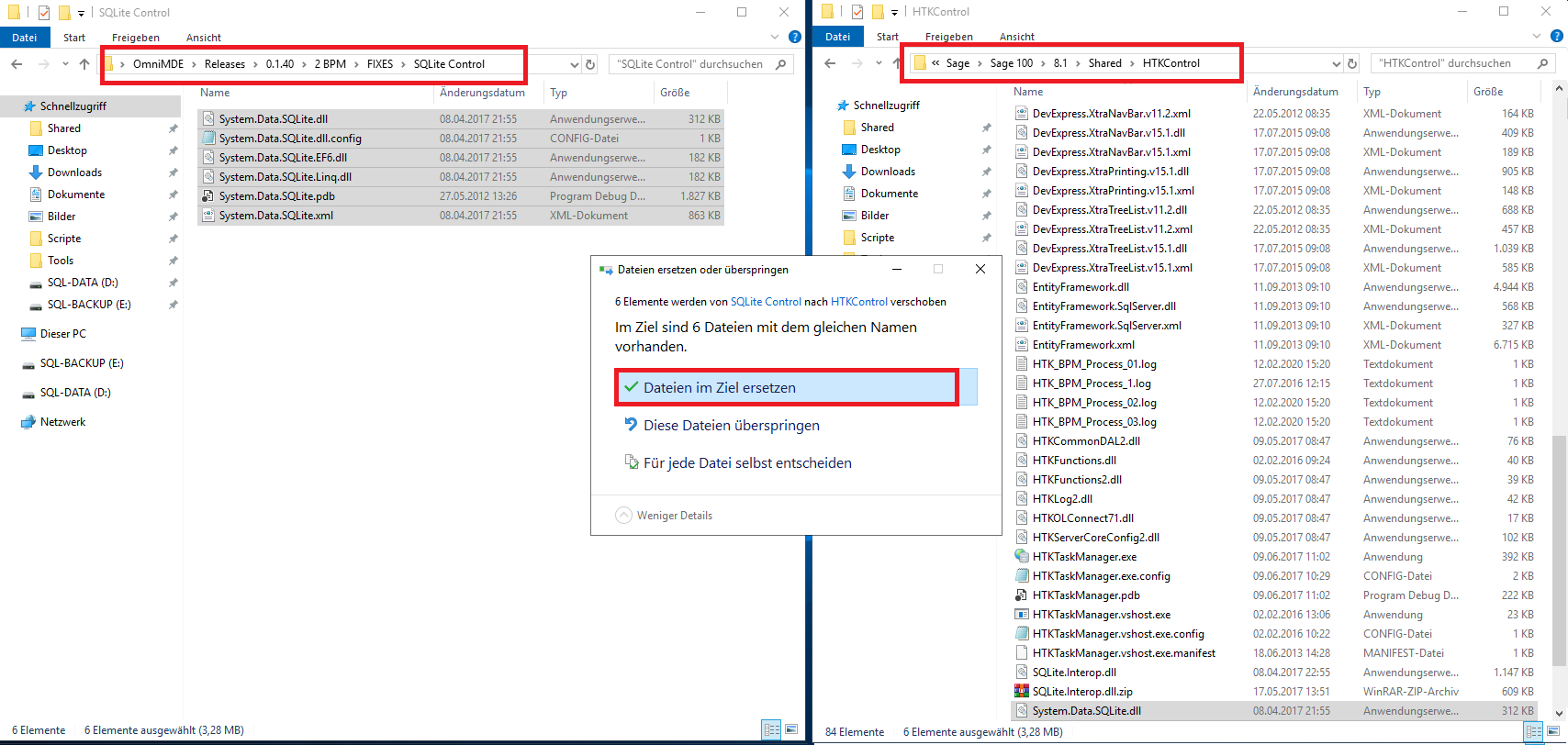
Task: Select Schnellzugriff in left window sidebar
Action: pyautogui.click(x=73, y=106)
